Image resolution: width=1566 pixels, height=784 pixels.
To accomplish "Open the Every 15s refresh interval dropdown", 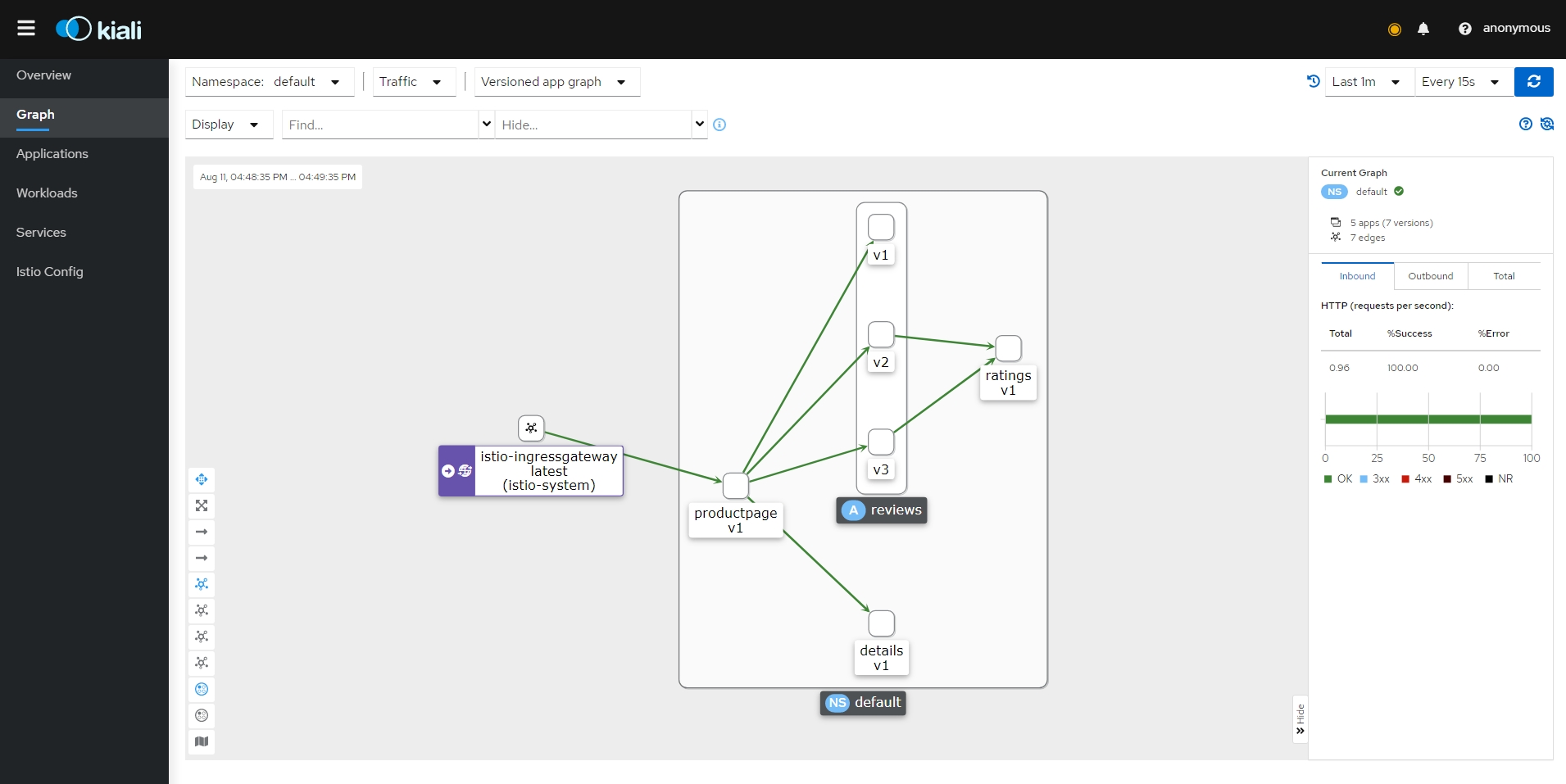I will click(1463, 82).
